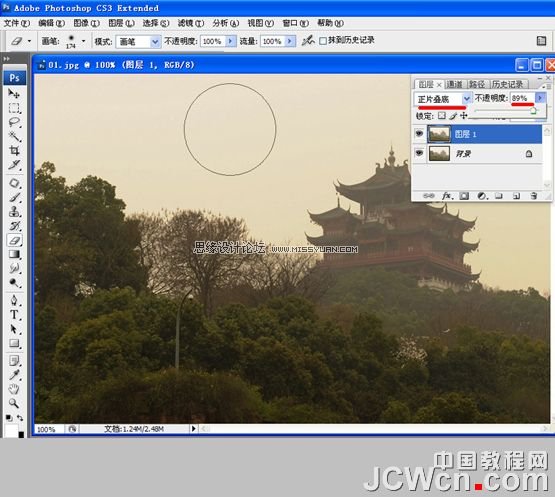This screenshot has width=555, height=497.
Task: Select the Slice tool
Action: 14,165
